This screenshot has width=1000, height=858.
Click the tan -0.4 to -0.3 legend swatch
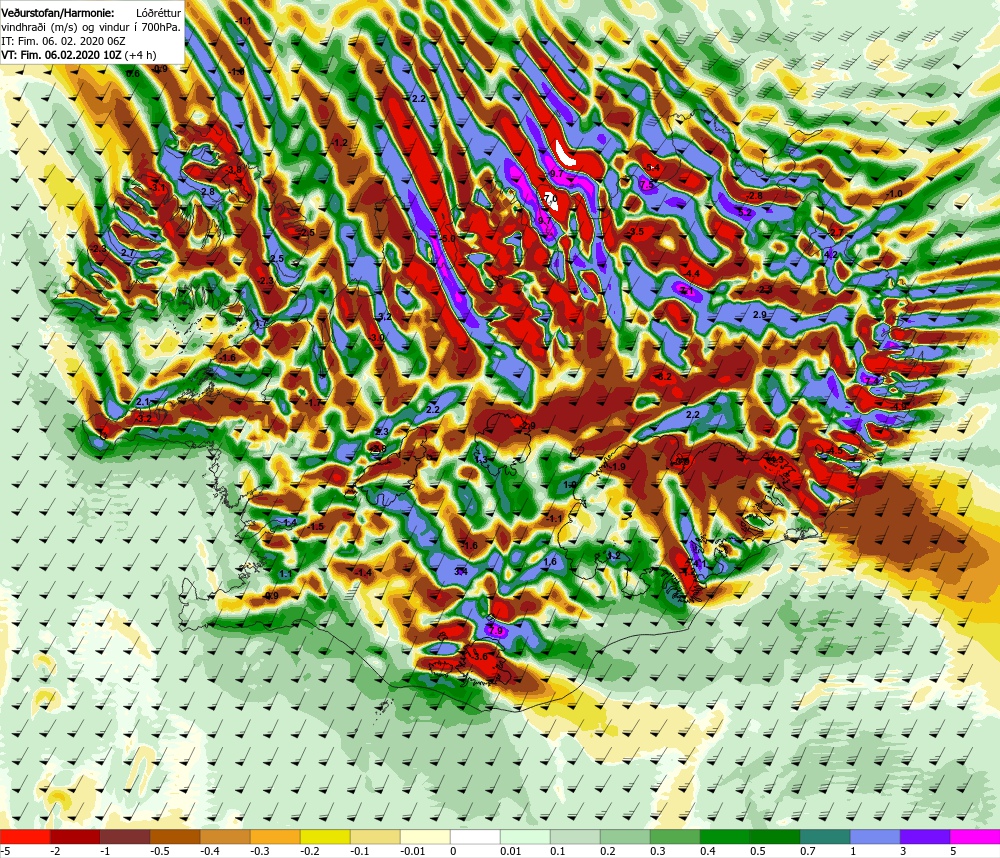(x=225, y=837)
